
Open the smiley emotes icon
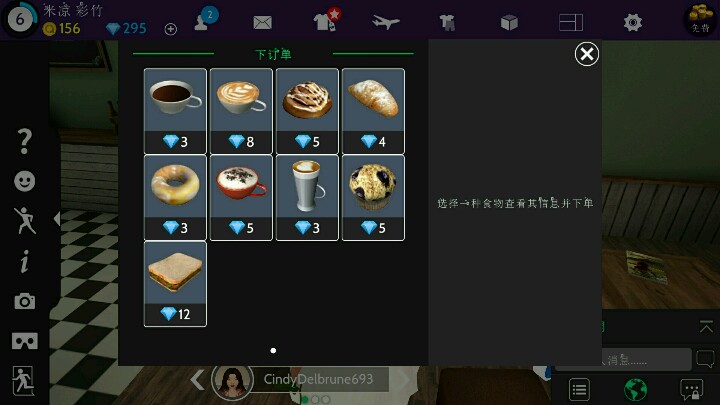pyautogui.click(x=24, y=181)
